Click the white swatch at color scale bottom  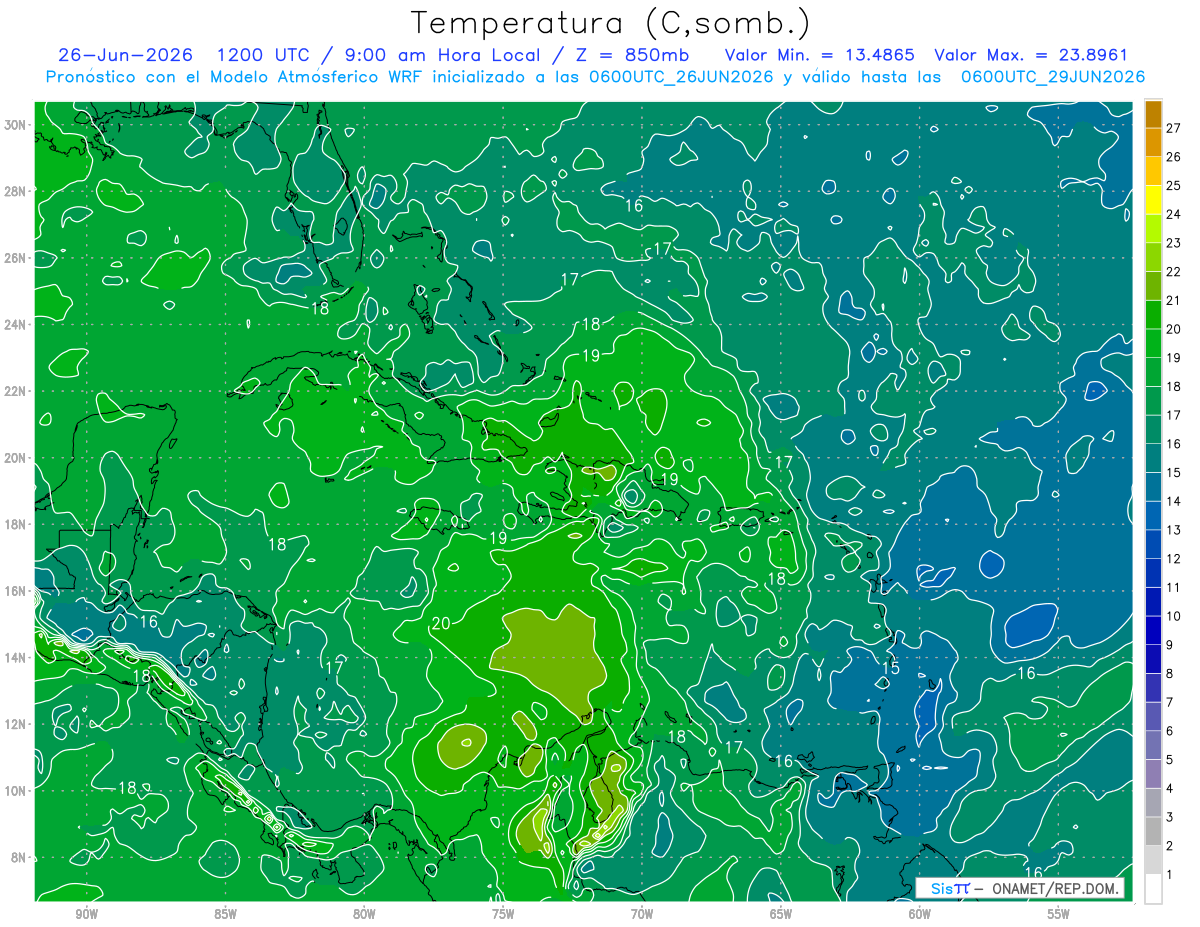coord(1153,889)
